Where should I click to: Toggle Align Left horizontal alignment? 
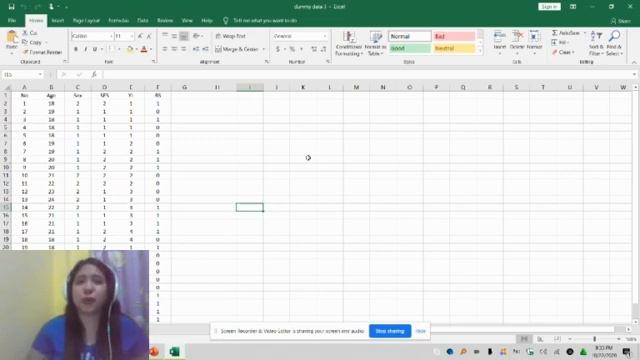(x=165, y=49)
